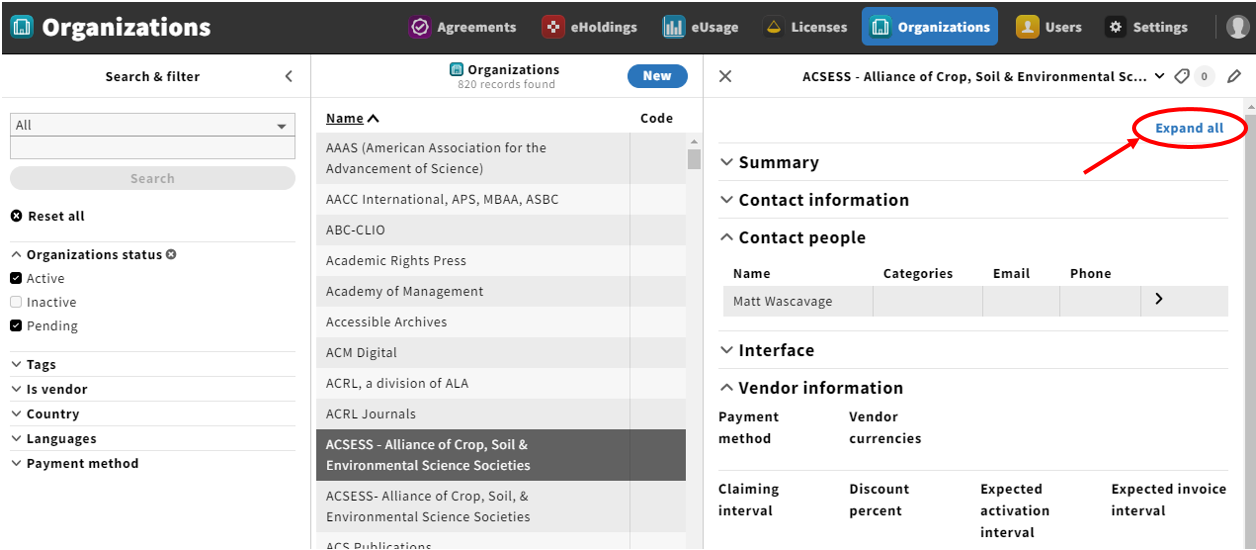The image size is (1256, 550).
Task: Open the Users app
Action: 1049,27
